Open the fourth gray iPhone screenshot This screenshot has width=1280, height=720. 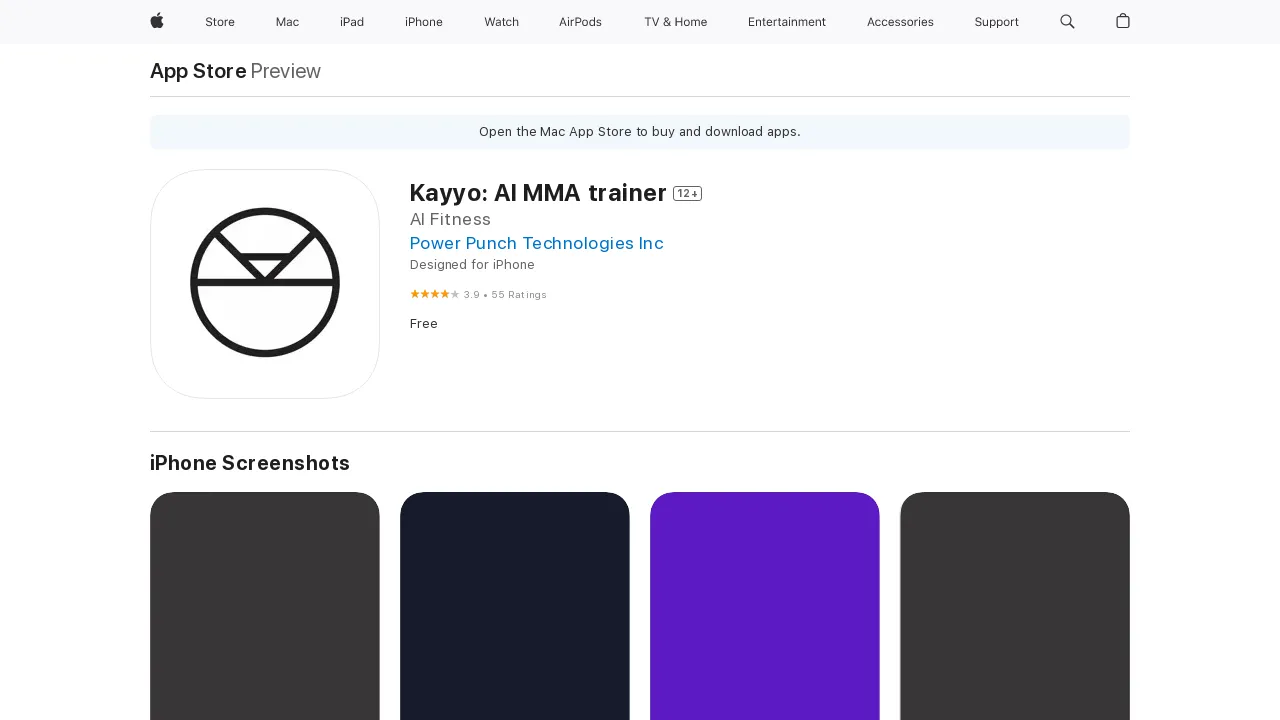tap(1015, 606)
